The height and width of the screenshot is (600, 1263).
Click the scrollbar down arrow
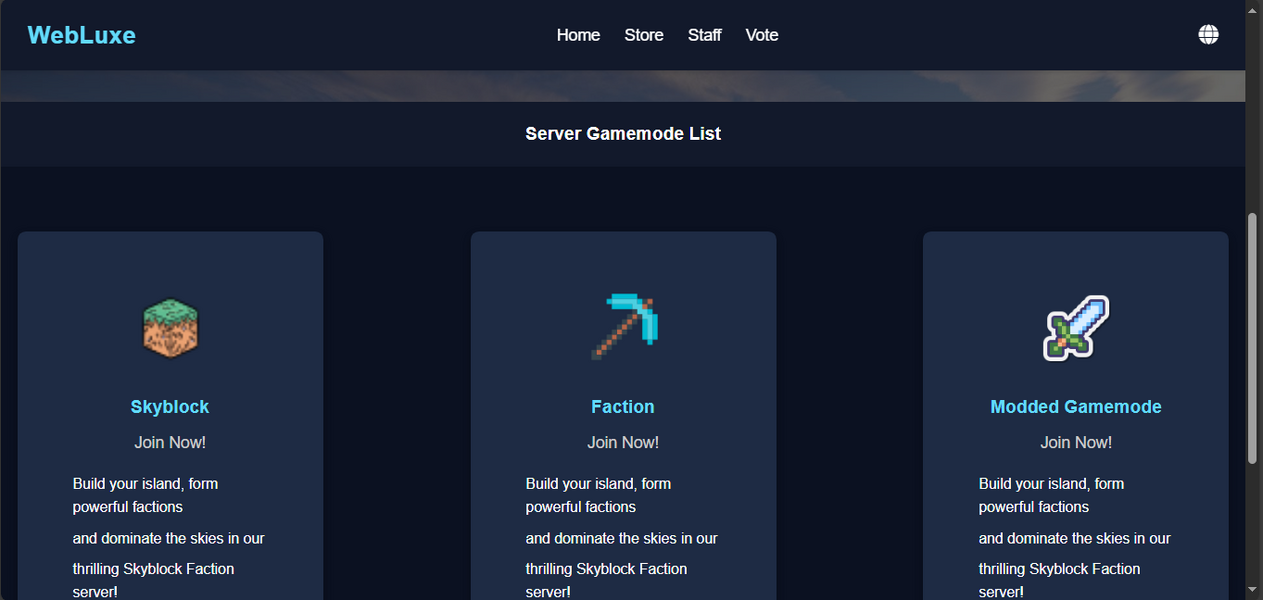[1253, 591]
